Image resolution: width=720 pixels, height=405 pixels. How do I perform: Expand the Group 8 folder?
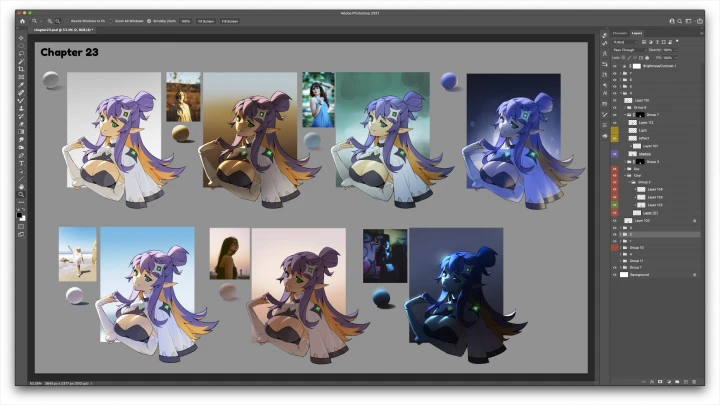point(625,107)
